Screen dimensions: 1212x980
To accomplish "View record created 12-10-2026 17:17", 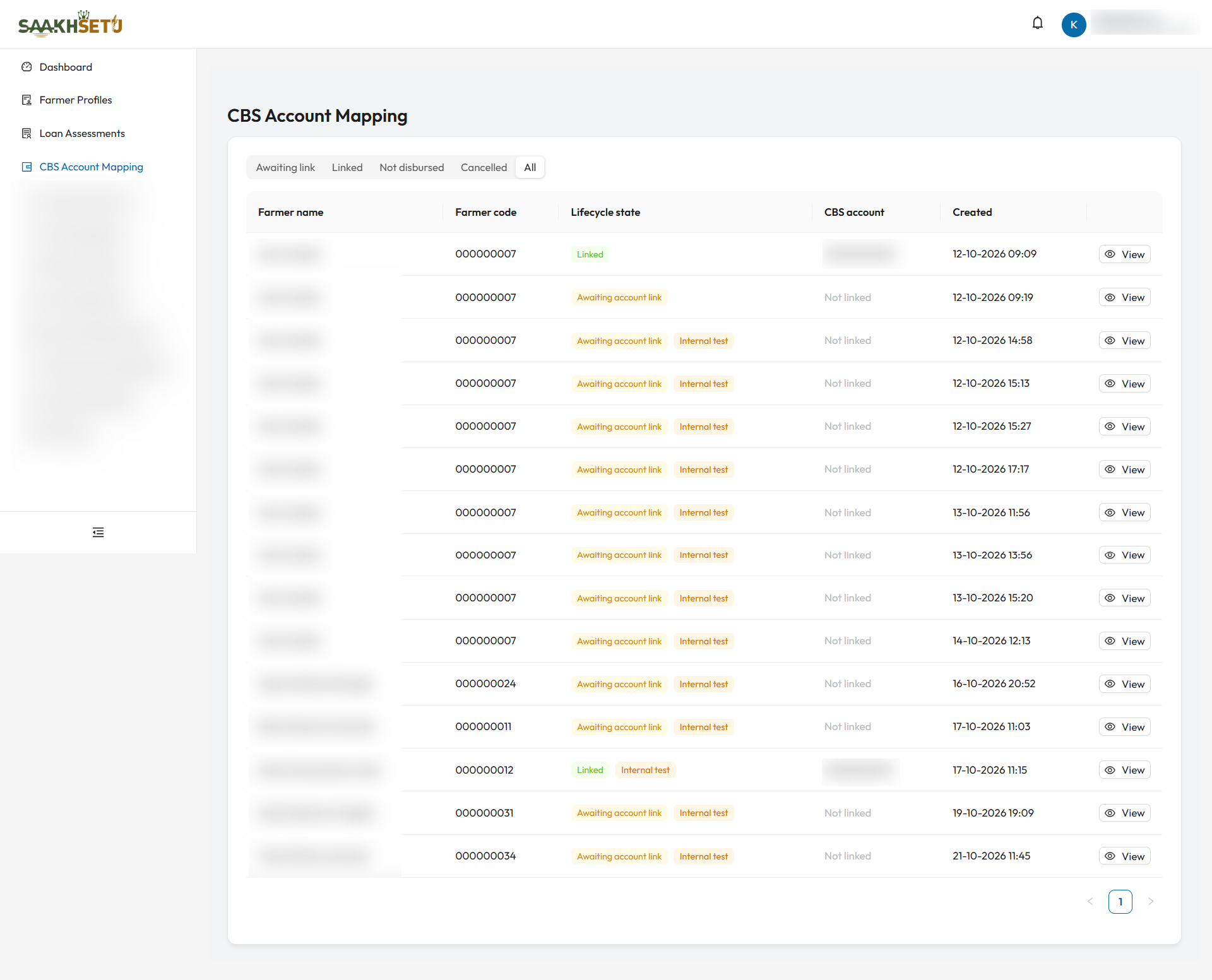I will [x=1124, y=469].
